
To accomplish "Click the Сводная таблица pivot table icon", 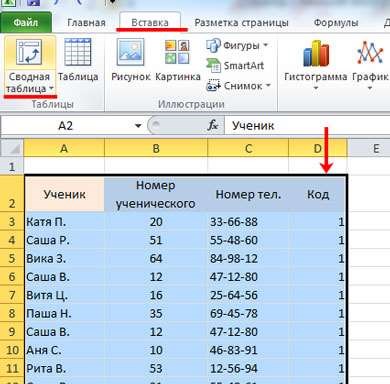I will 29,52.
